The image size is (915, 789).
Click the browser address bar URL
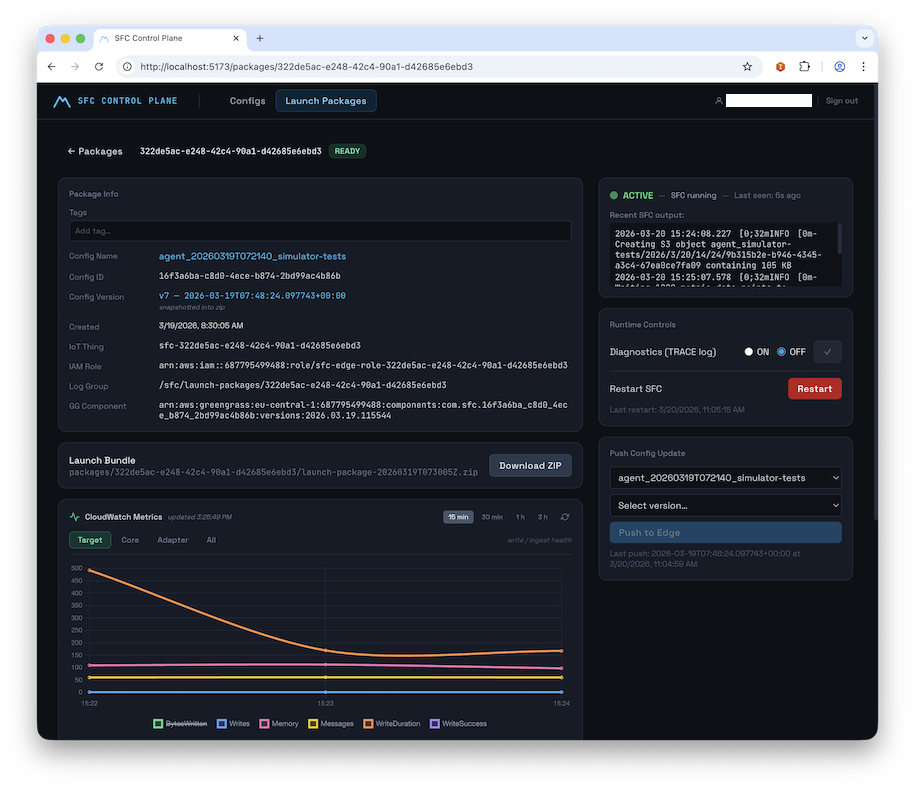tap(306, 67)
